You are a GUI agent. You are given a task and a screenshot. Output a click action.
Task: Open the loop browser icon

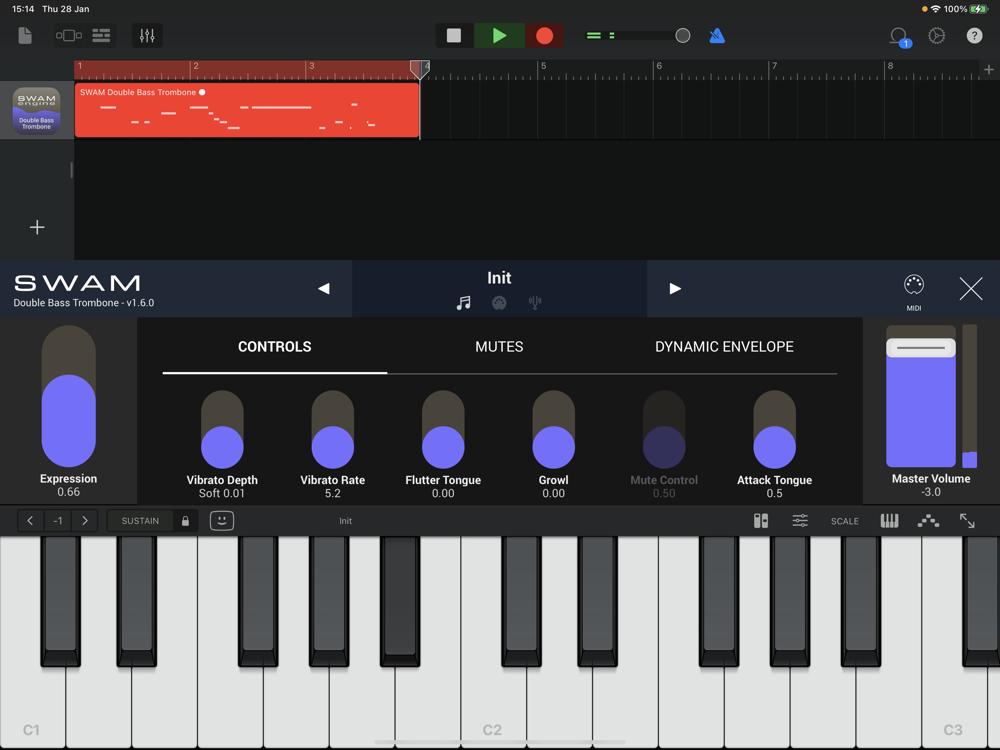pos(899,36)
